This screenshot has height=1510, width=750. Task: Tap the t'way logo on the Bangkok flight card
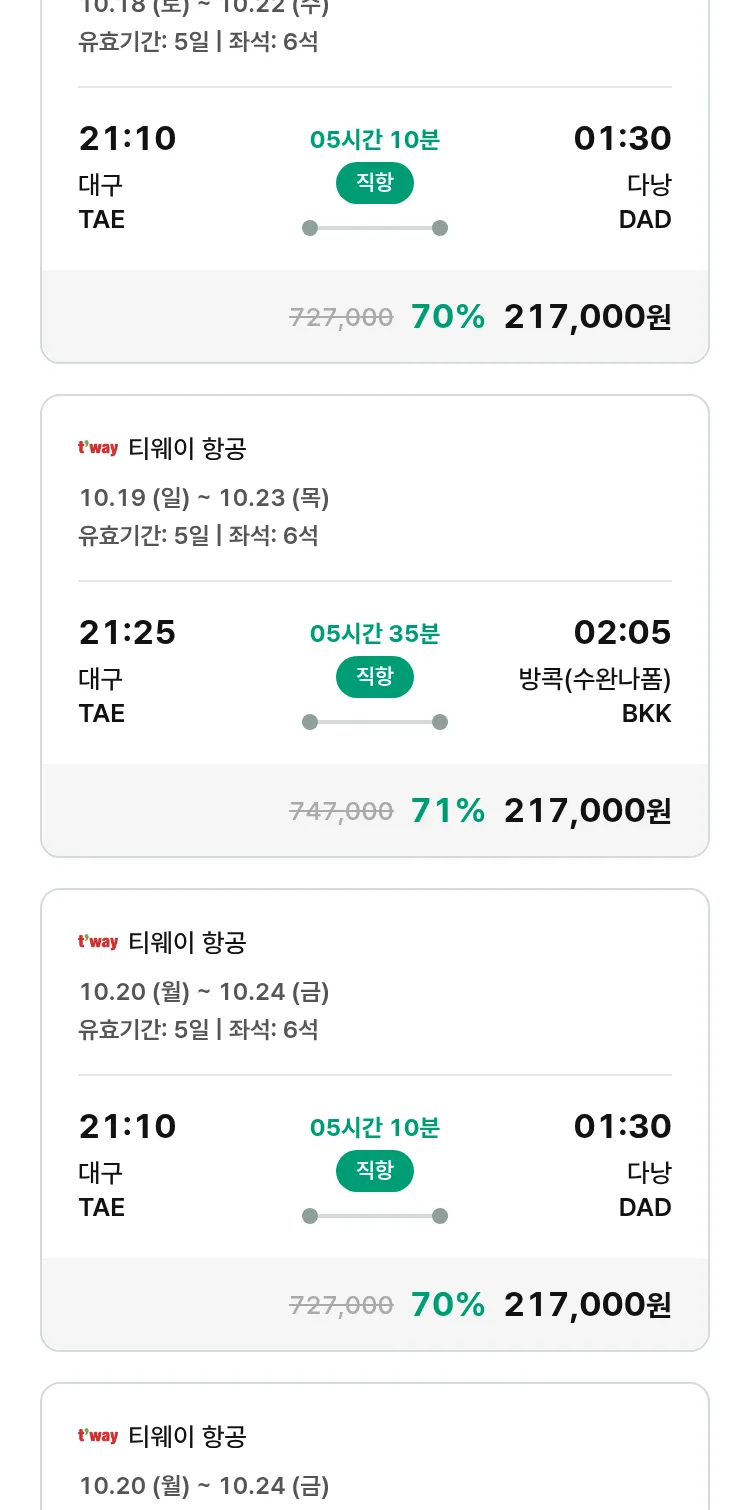point(98,448)
